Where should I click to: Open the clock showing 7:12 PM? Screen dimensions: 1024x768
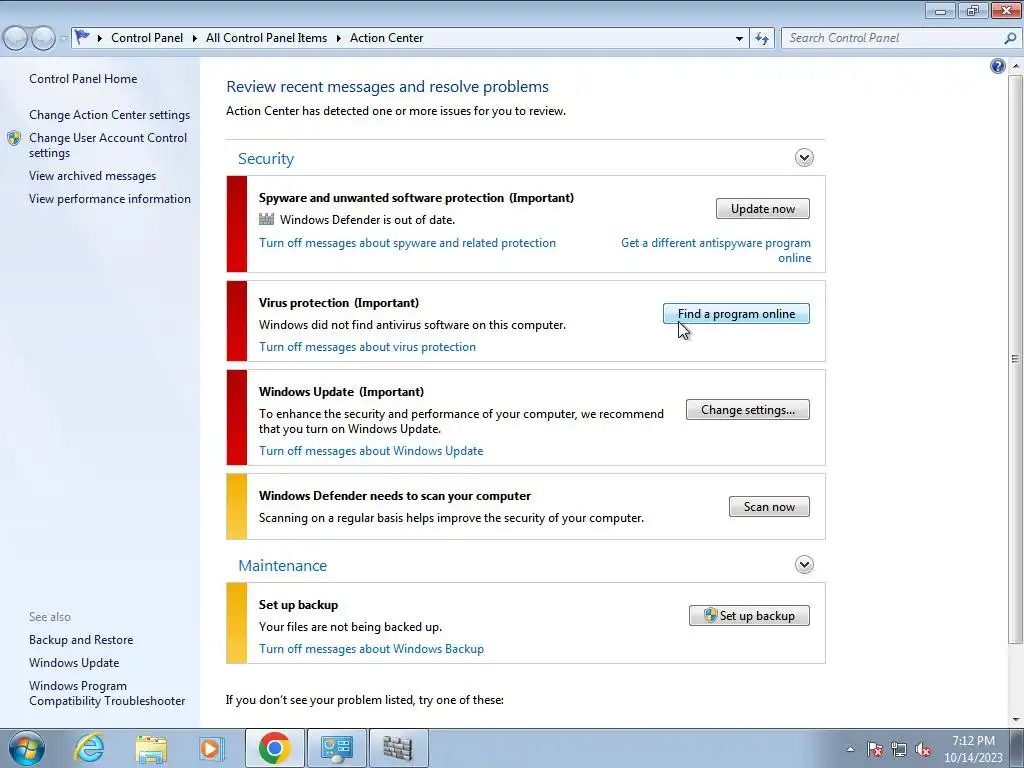point(973,749)
